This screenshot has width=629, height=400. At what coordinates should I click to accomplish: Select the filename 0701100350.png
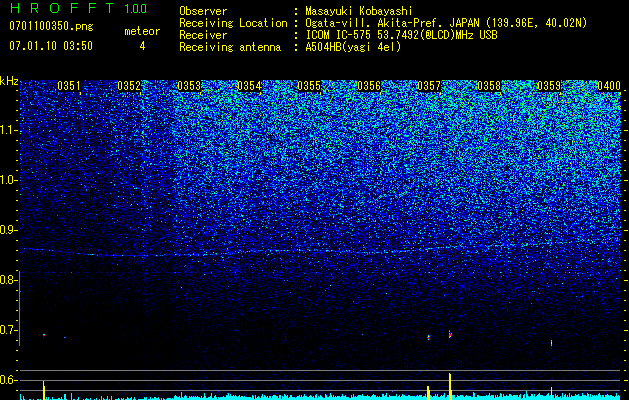[51, 27]
